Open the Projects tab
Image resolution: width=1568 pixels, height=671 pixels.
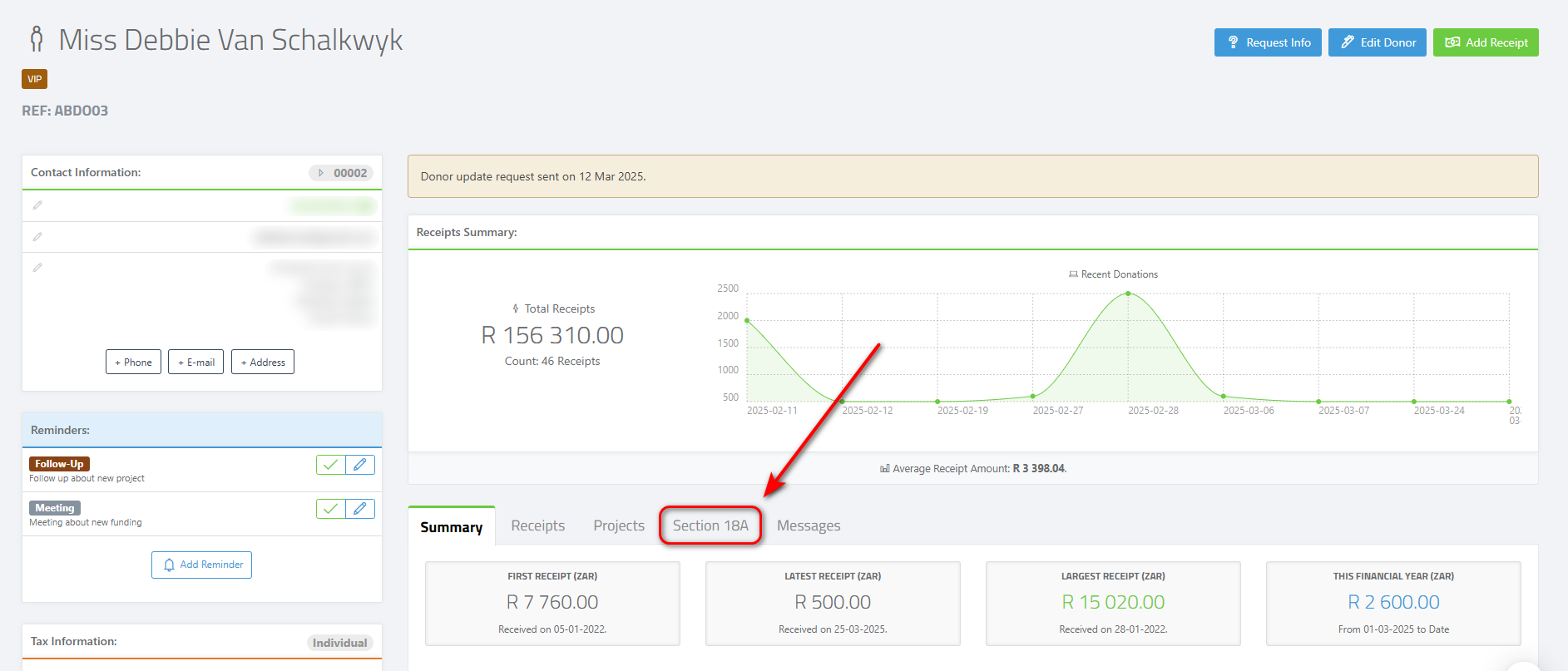tap(619, 525)
